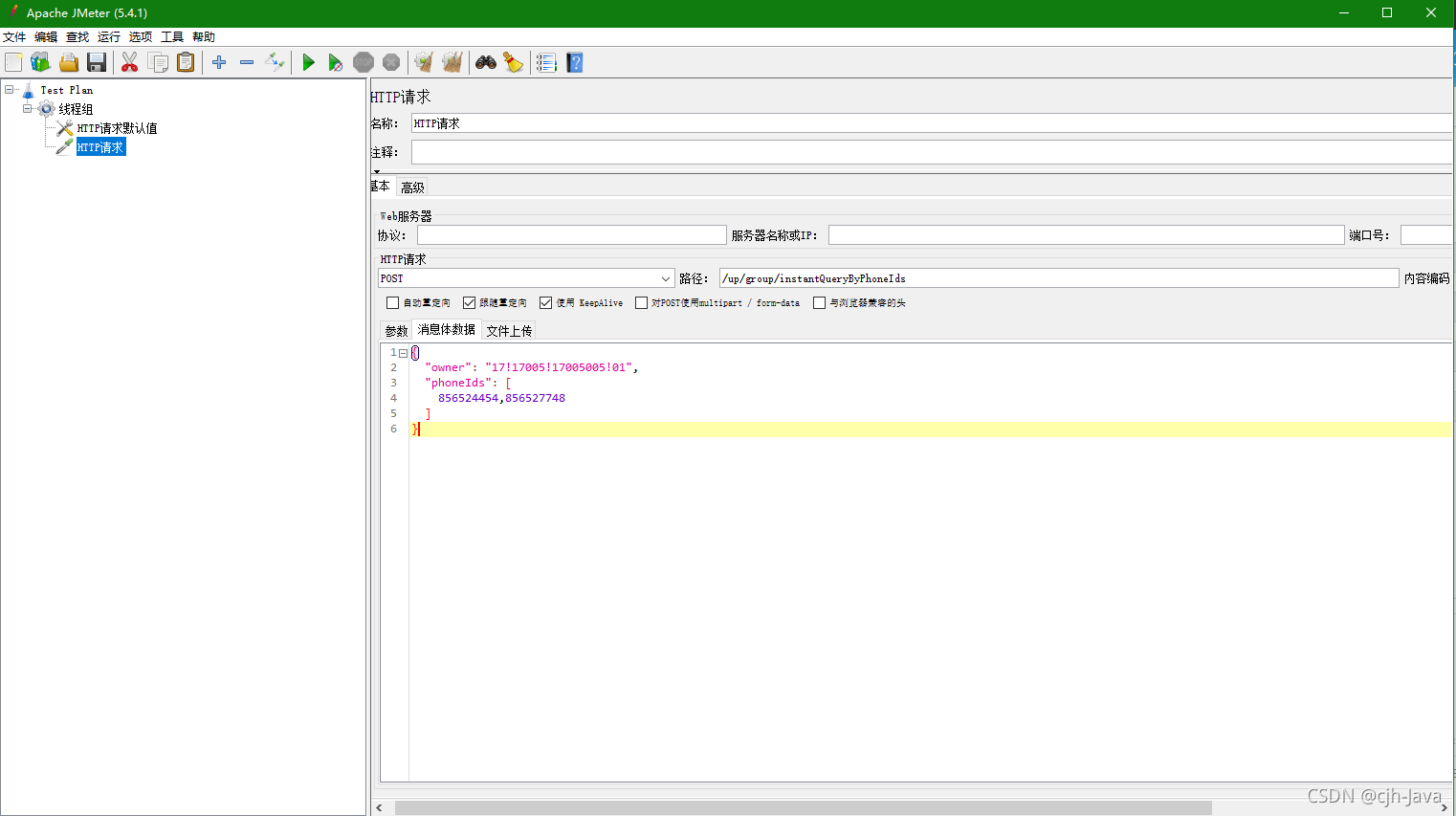The height and width of the screenshot is (816, 1456).
Task: Click the Shutdown test icon
Action: (391, 62)
